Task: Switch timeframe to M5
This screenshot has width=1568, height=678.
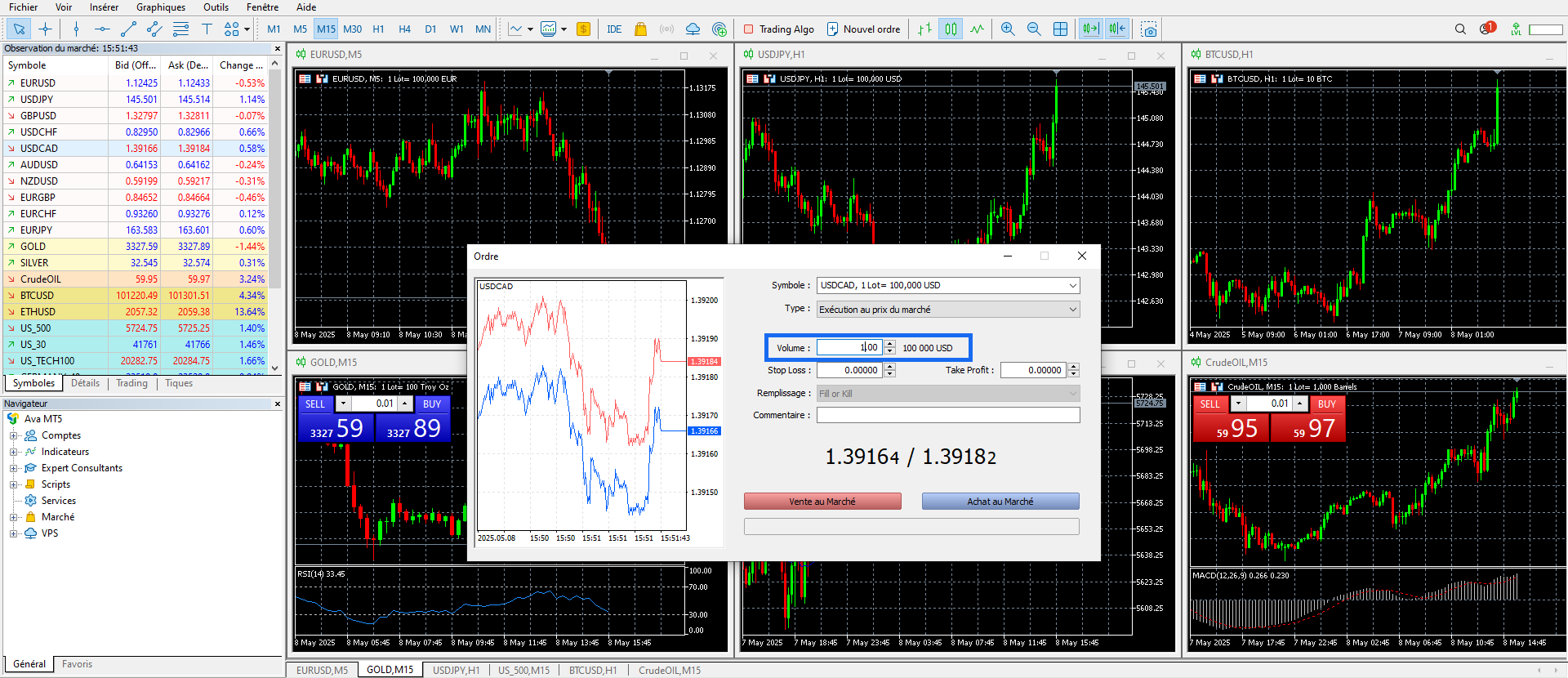Action: (300, 29)
